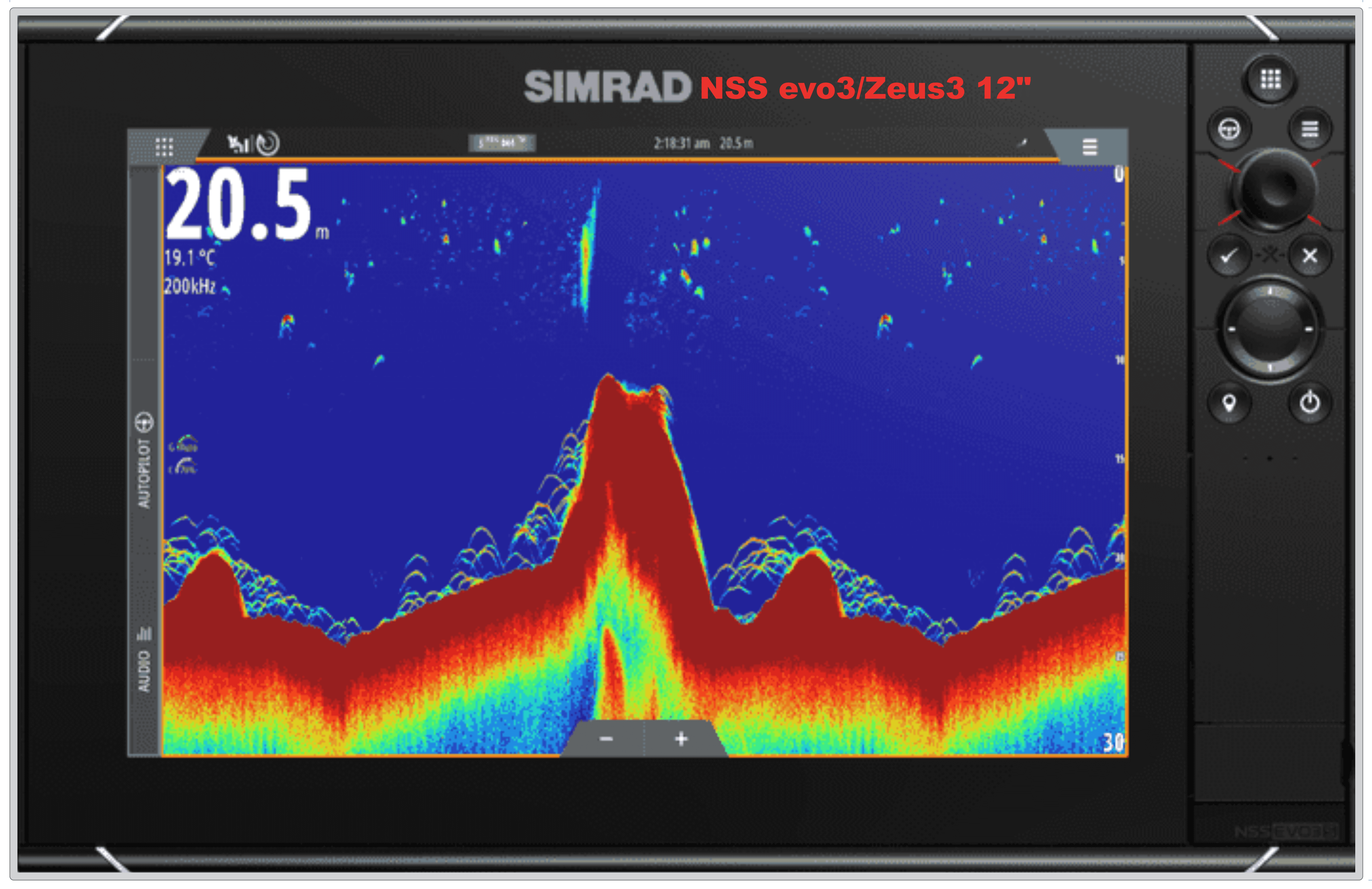Tap the GPS signal status icon
The width and height of the screenshot is (1372, 889).
[239, 143]
